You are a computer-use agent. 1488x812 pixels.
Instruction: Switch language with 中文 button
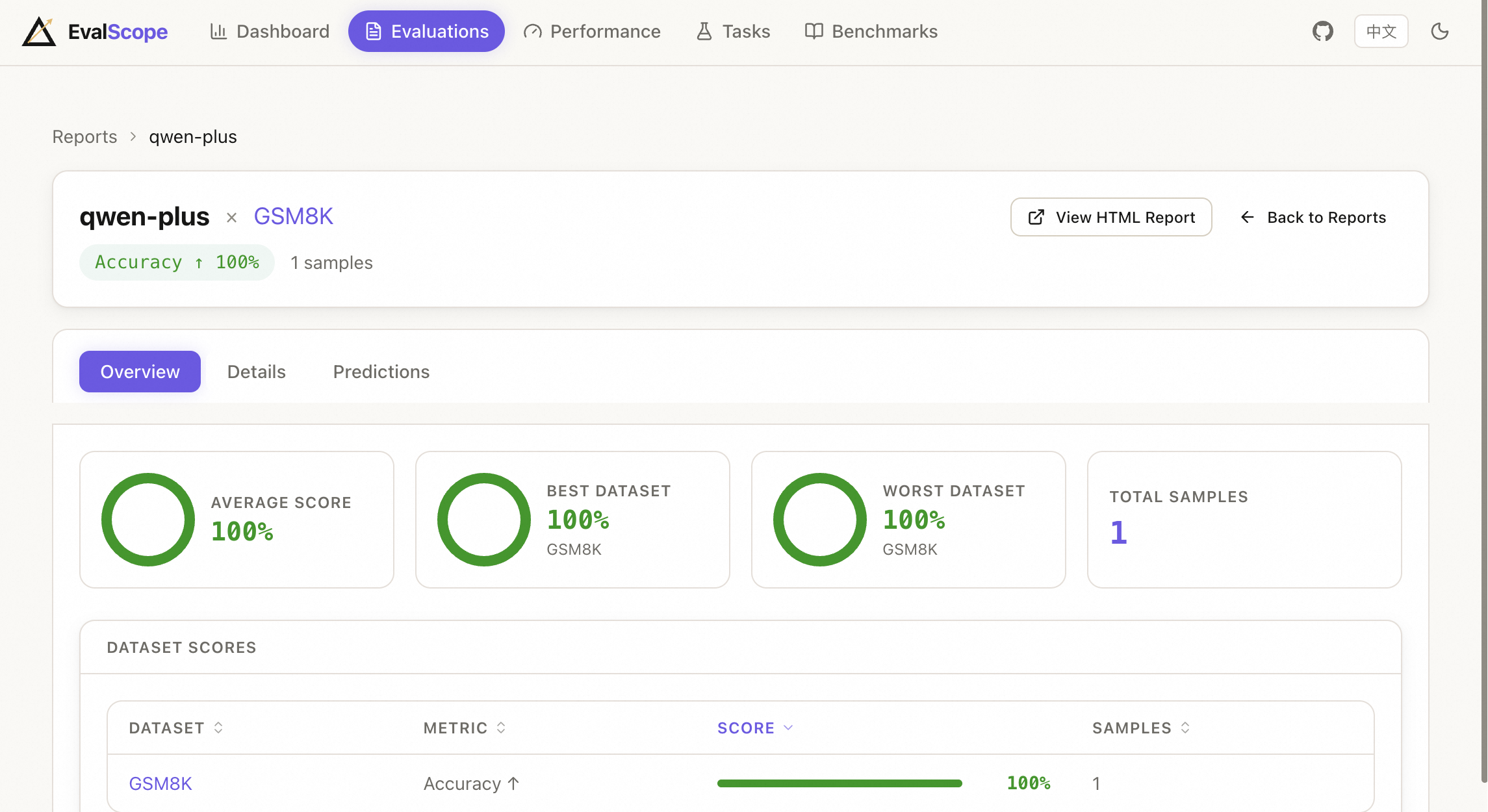click(x=1381, y=31)
